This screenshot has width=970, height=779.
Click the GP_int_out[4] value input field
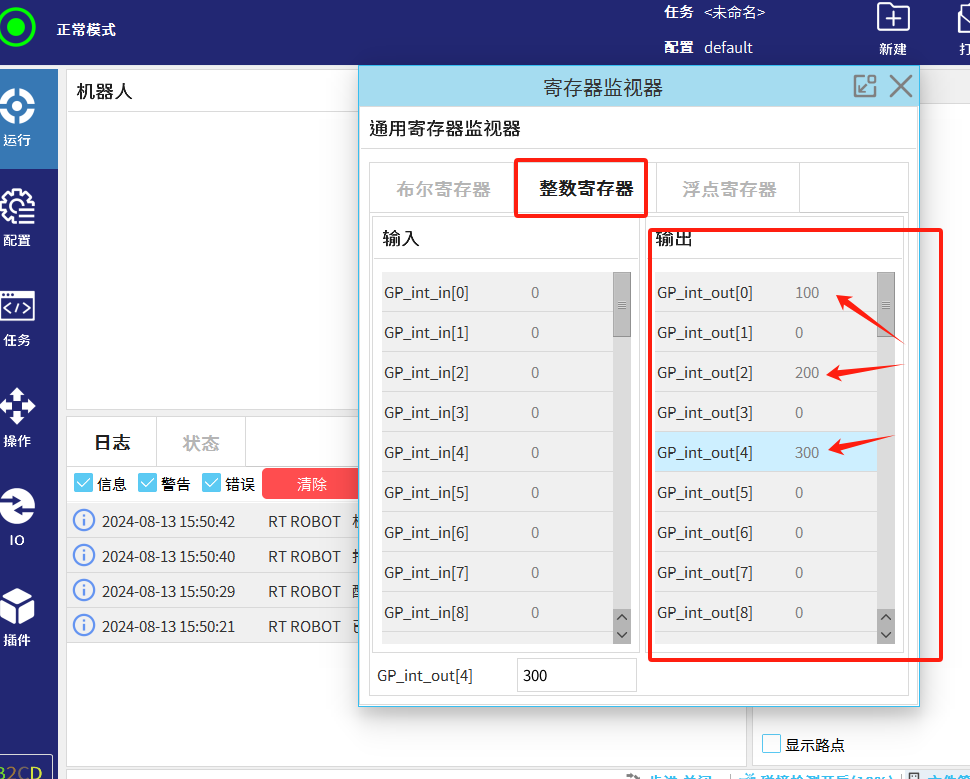(x=576, y=675)
